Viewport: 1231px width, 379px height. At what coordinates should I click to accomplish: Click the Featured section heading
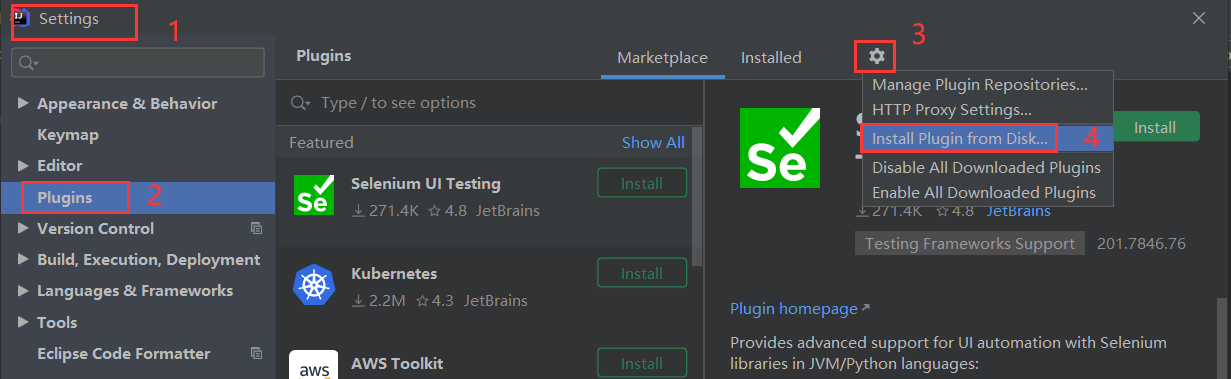(x=321, y=143)
